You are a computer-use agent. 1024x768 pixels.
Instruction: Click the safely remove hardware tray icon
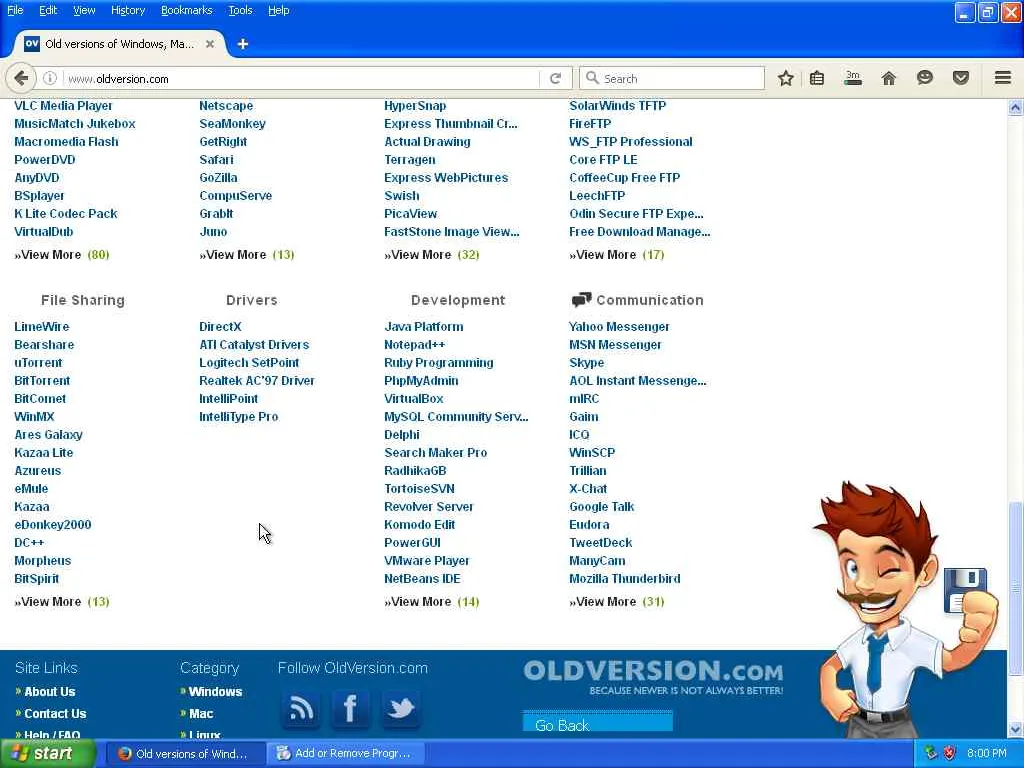931,753
